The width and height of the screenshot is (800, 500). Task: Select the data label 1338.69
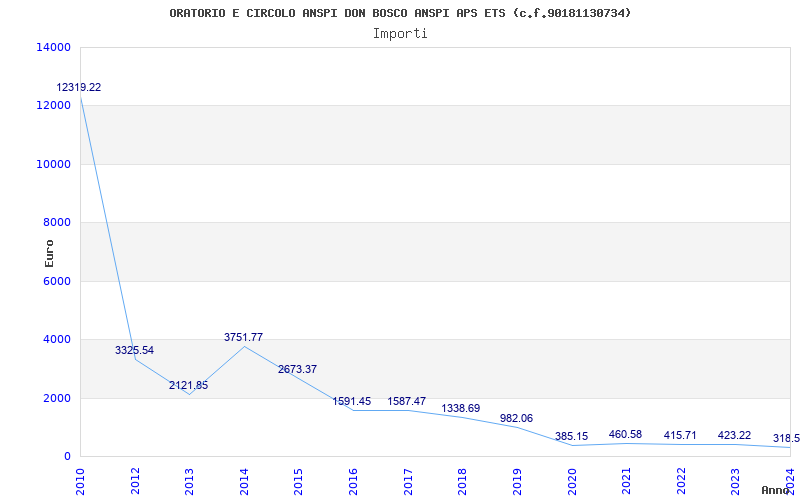[461, 408]
